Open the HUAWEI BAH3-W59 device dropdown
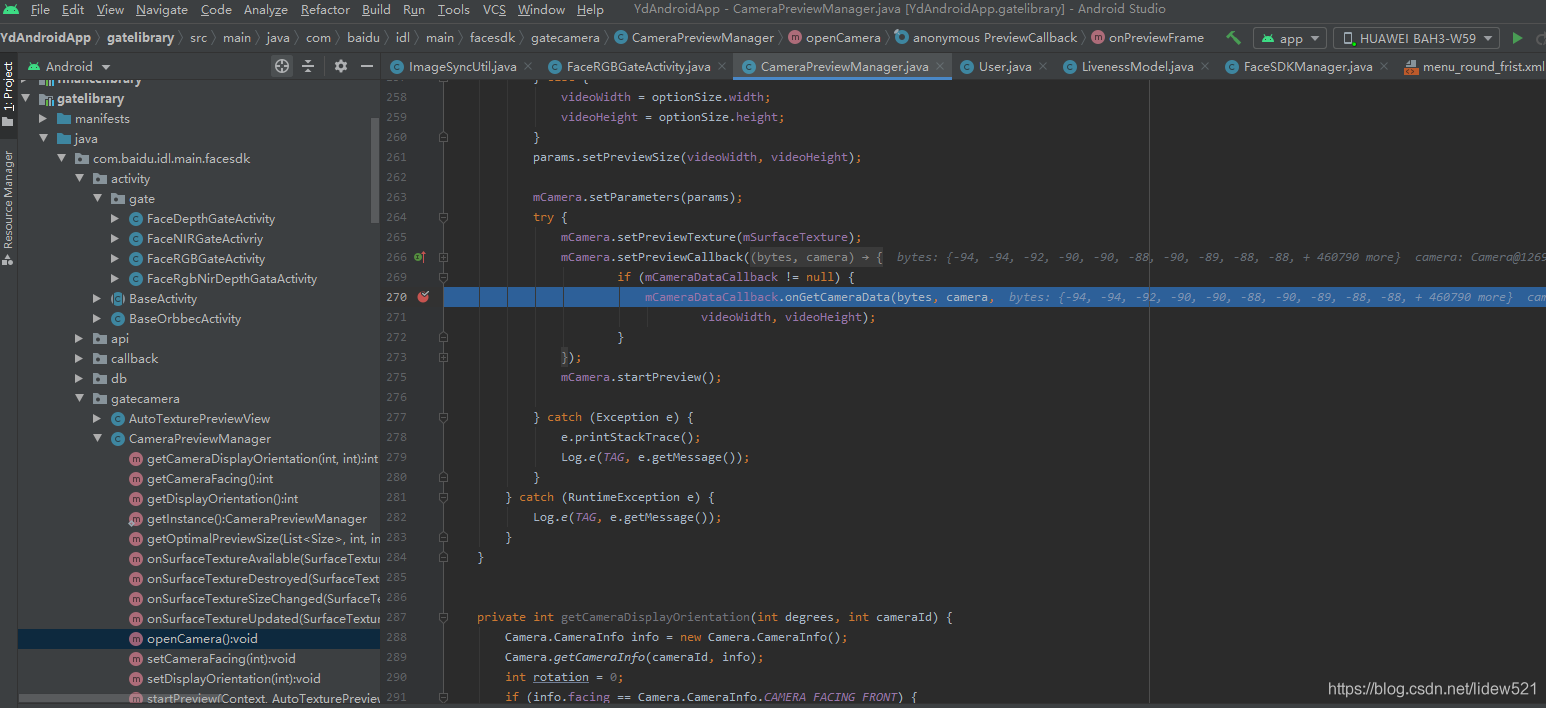1546x708 pixels. click(1417, 38)
